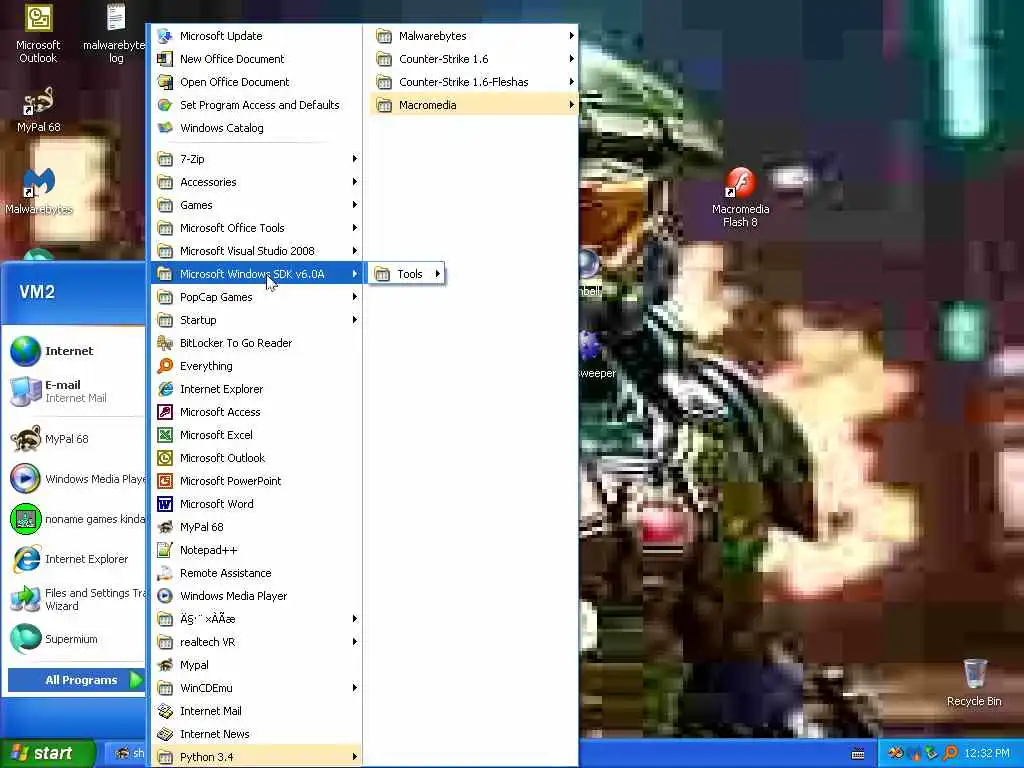Viewport: 1024px width, 768px height.
Task: Expand the 7-Zip program folder
Action: [x=257, y=159]
